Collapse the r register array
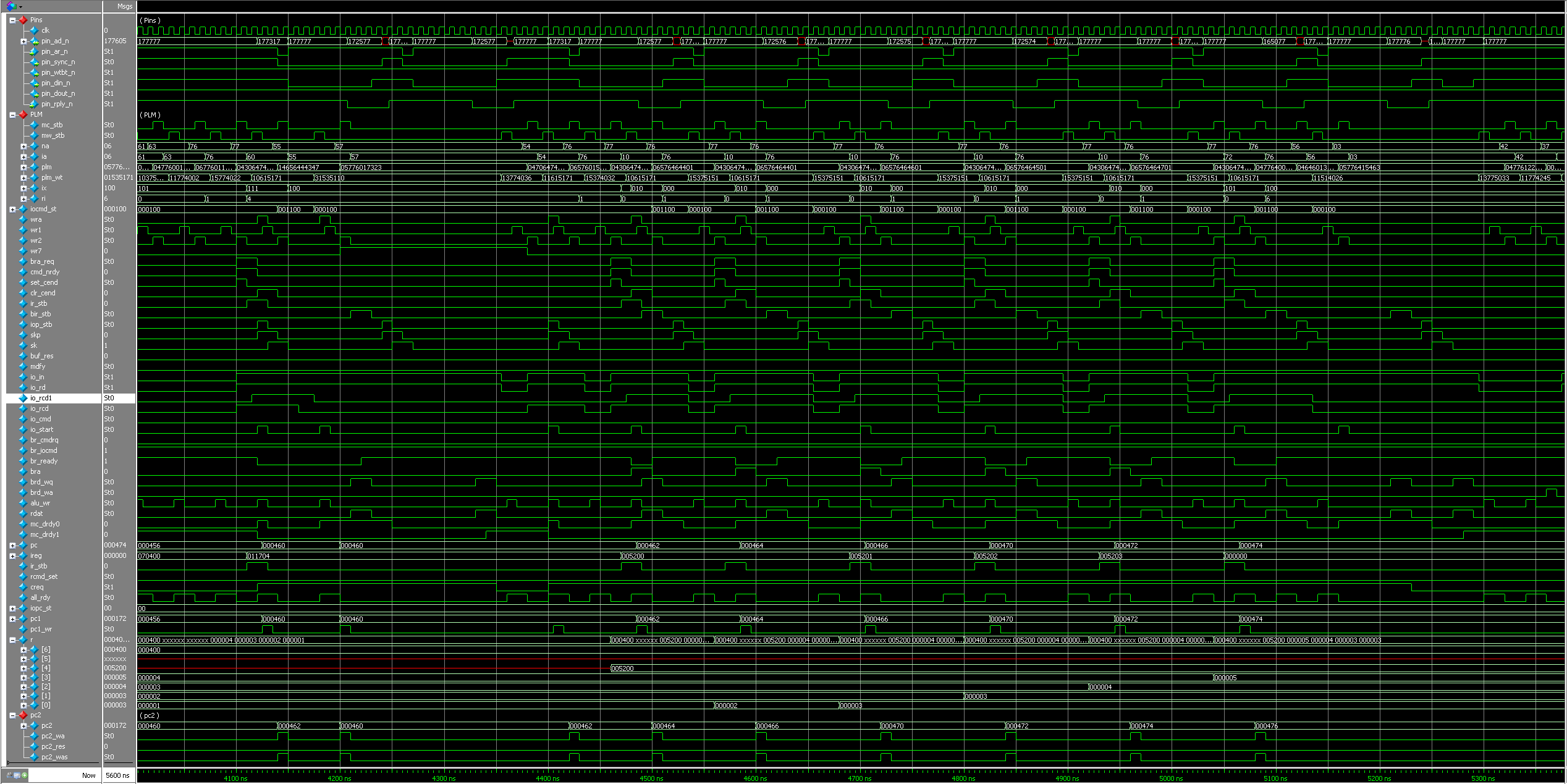This screenshot has height=784, width=1567. coord(12,640)
